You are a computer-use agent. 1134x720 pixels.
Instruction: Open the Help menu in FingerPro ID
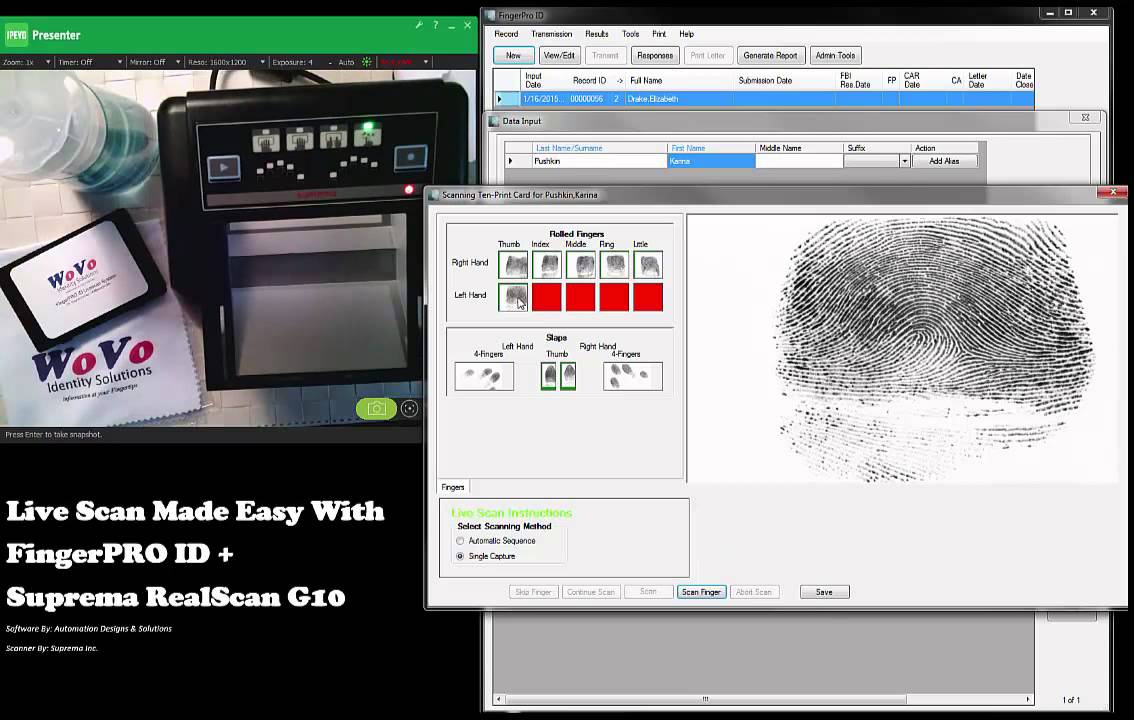click(686, 34)
